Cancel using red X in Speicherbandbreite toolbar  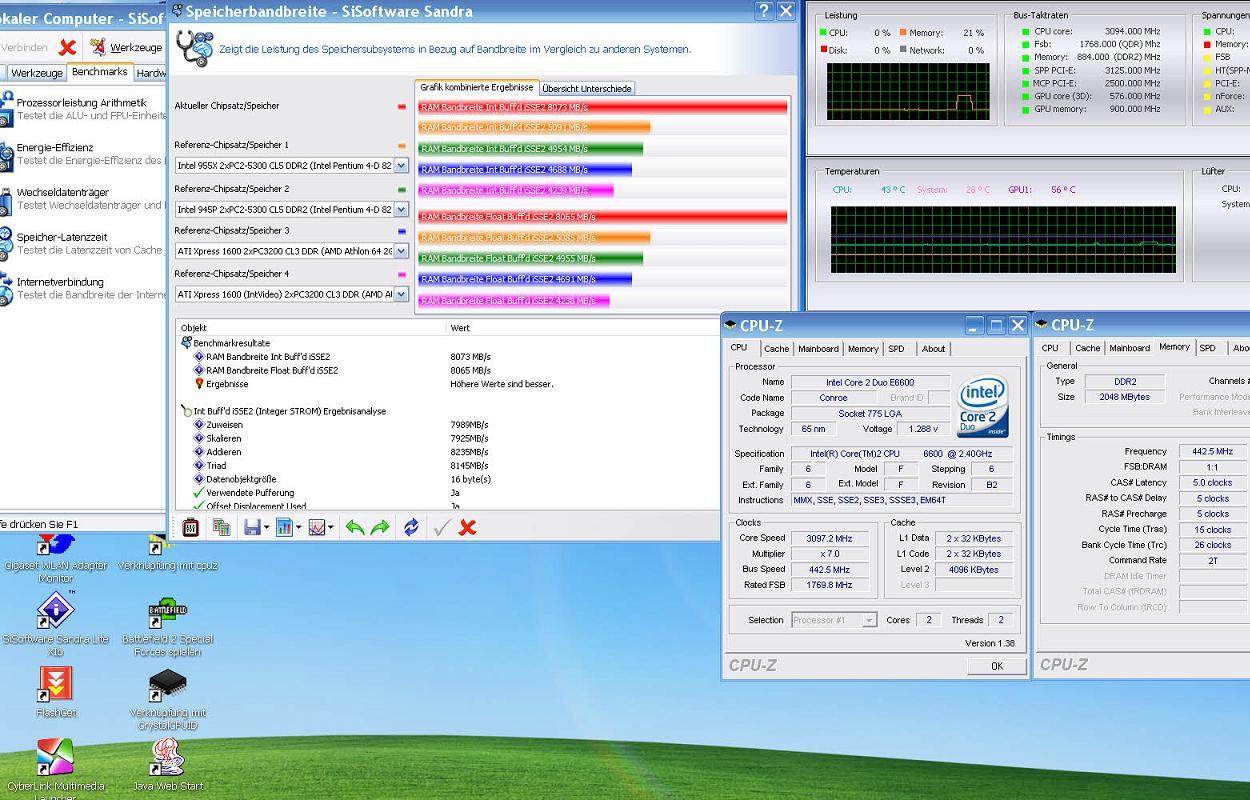[467, 527]
